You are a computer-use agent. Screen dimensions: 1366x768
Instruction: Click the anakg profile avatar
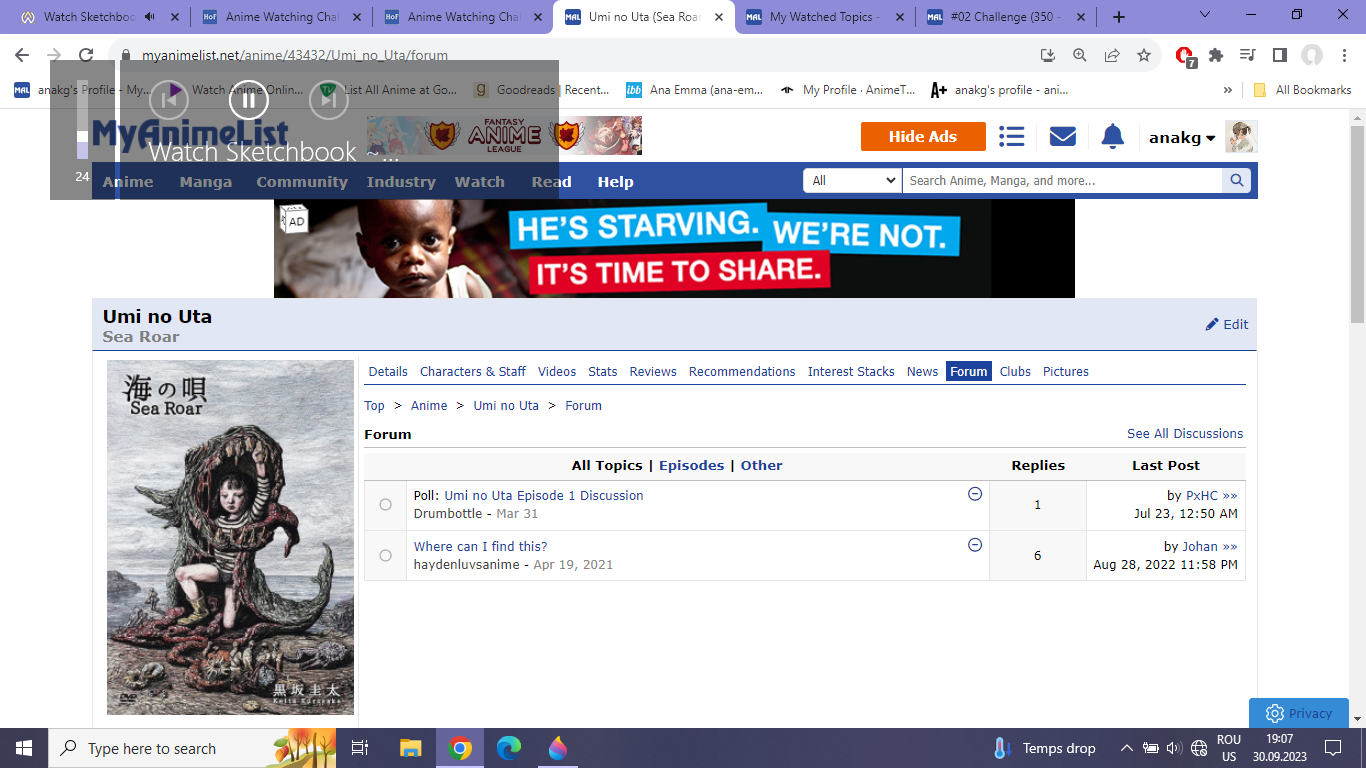(x=1241, y=137)
